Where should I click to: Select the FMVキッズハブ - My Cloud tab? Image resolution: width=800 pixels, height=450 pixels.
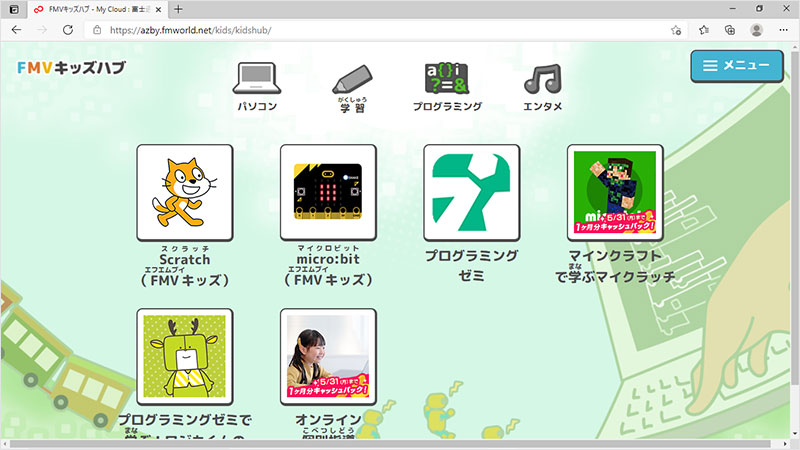(97, 10)
